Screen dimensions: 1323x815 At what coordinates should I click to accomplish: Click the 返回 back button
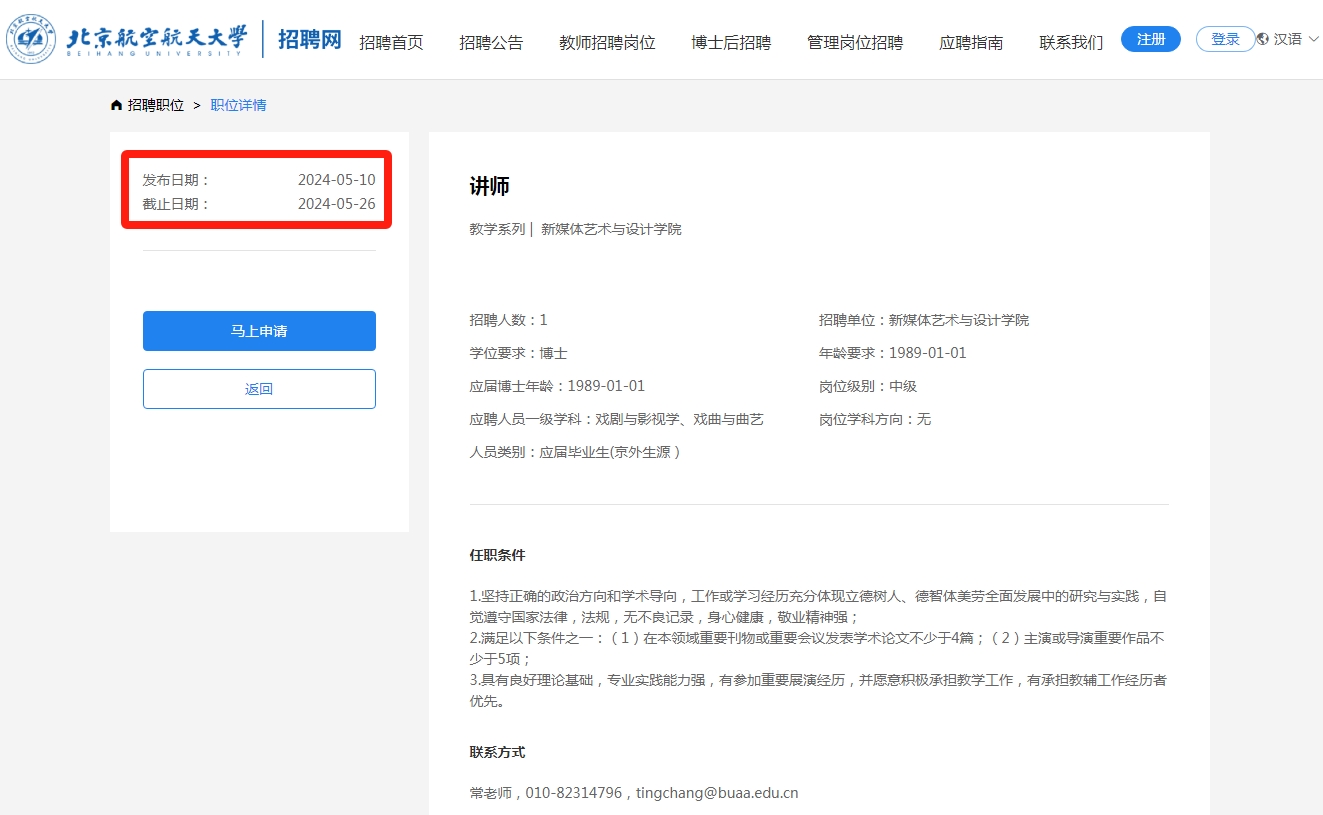pyautogui.click(x=259, y=389)
